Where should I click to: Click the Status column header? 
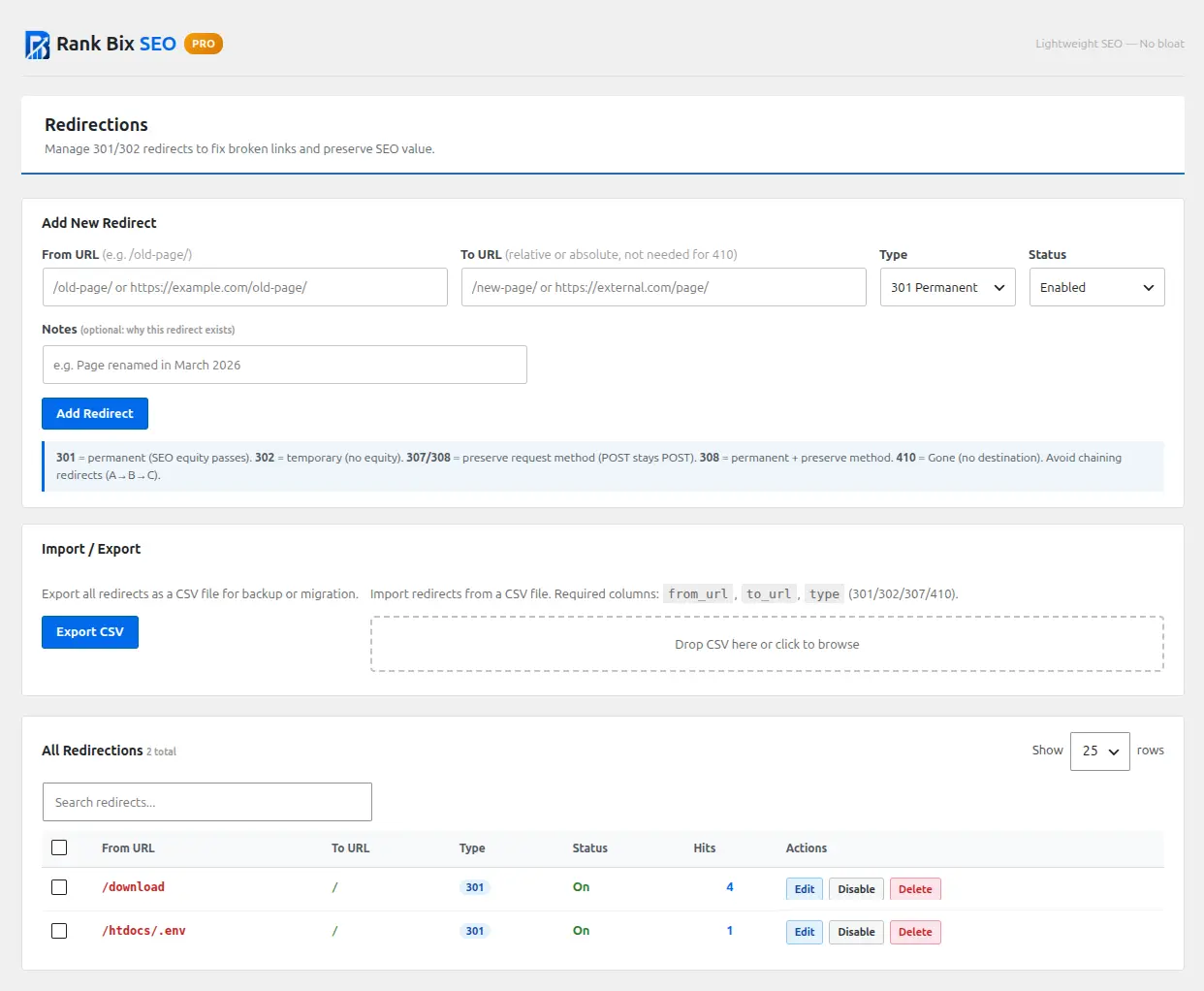pos(589,848)
